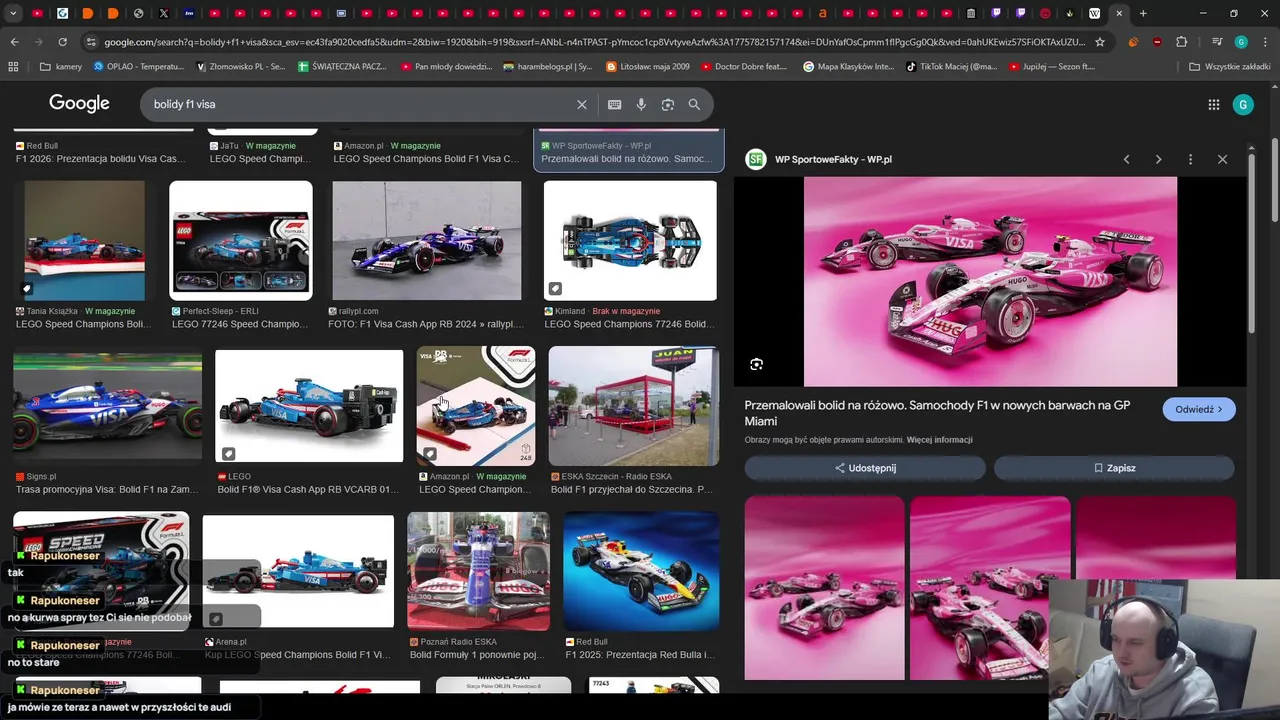The image size is (1280, 720).
Task: Reload the current page
Action: (x=62, y=42)
